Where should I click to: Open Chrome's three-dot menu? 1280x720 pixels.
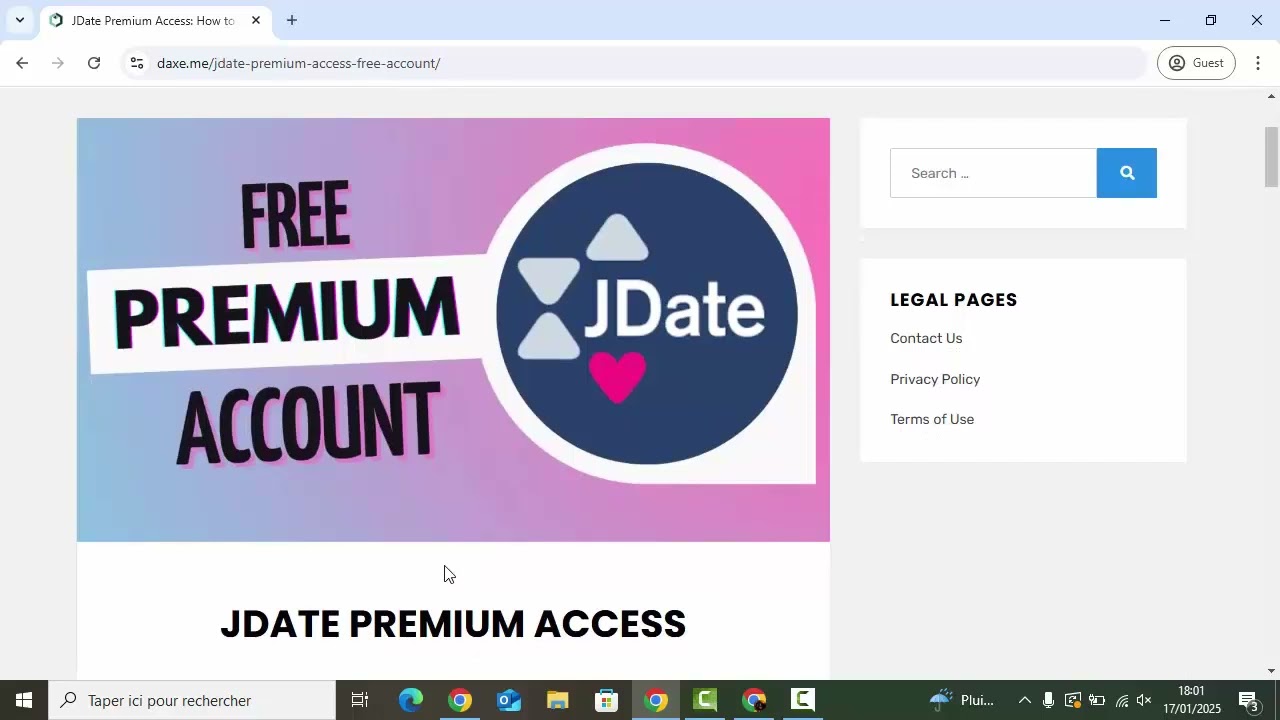click(1258, 63)
